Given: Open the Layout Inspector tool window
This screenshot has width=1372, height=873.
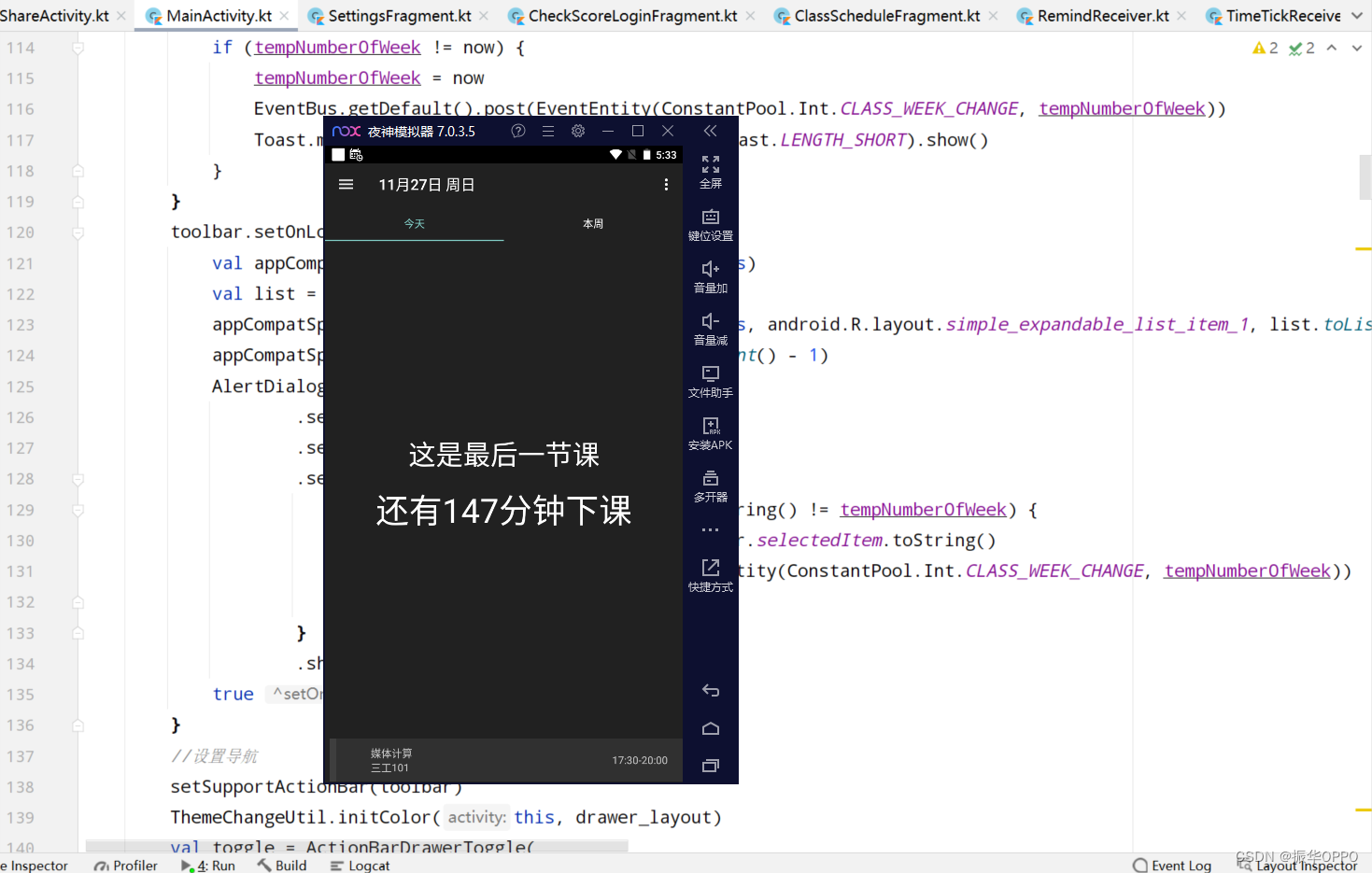Looking at the screenshot, I should [x=1298, y=866].
